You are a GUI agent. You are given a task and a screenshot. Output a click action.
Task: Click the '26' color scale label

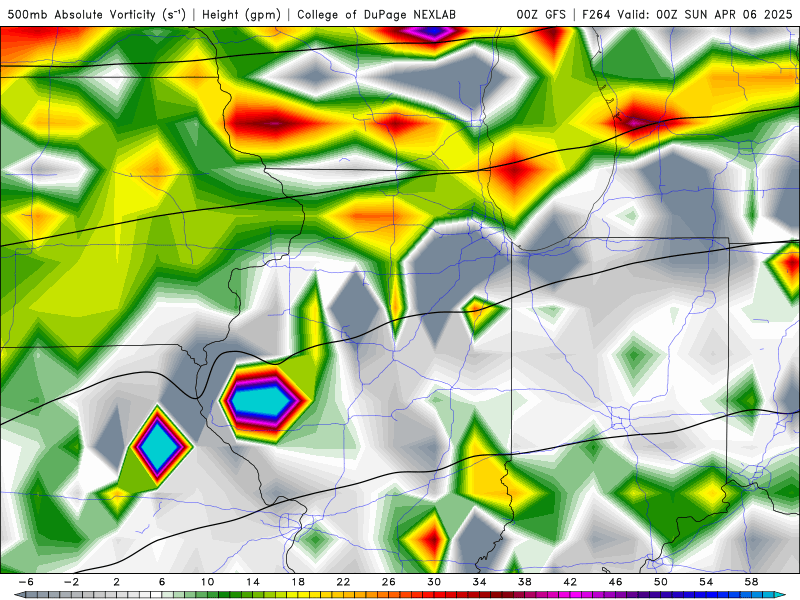pos(389,582)
